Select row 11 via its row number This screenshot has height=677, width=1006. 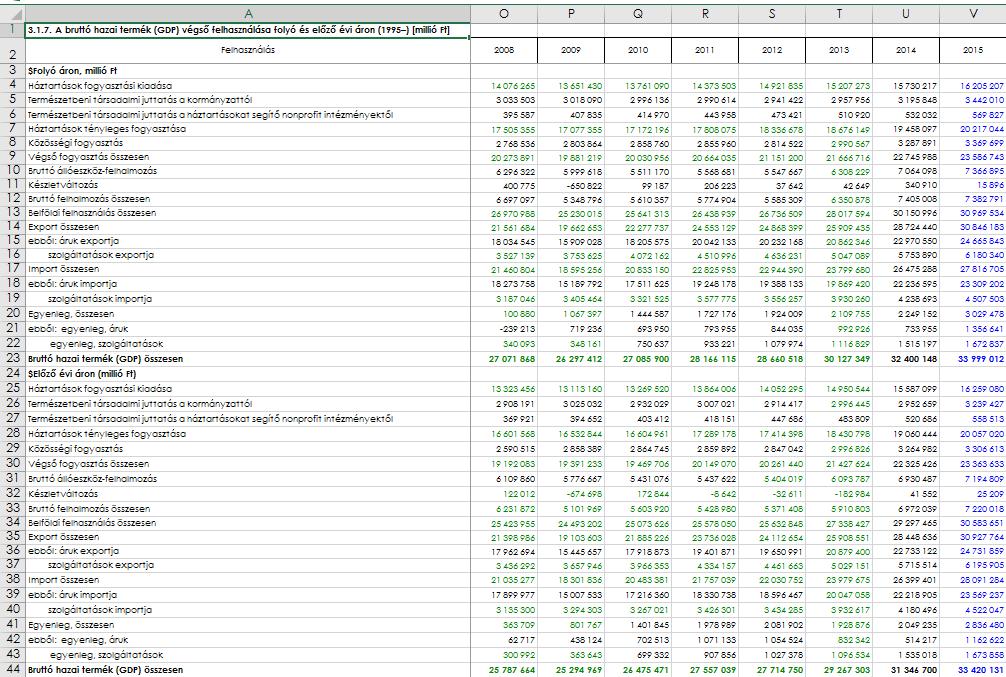click(12, 185)
